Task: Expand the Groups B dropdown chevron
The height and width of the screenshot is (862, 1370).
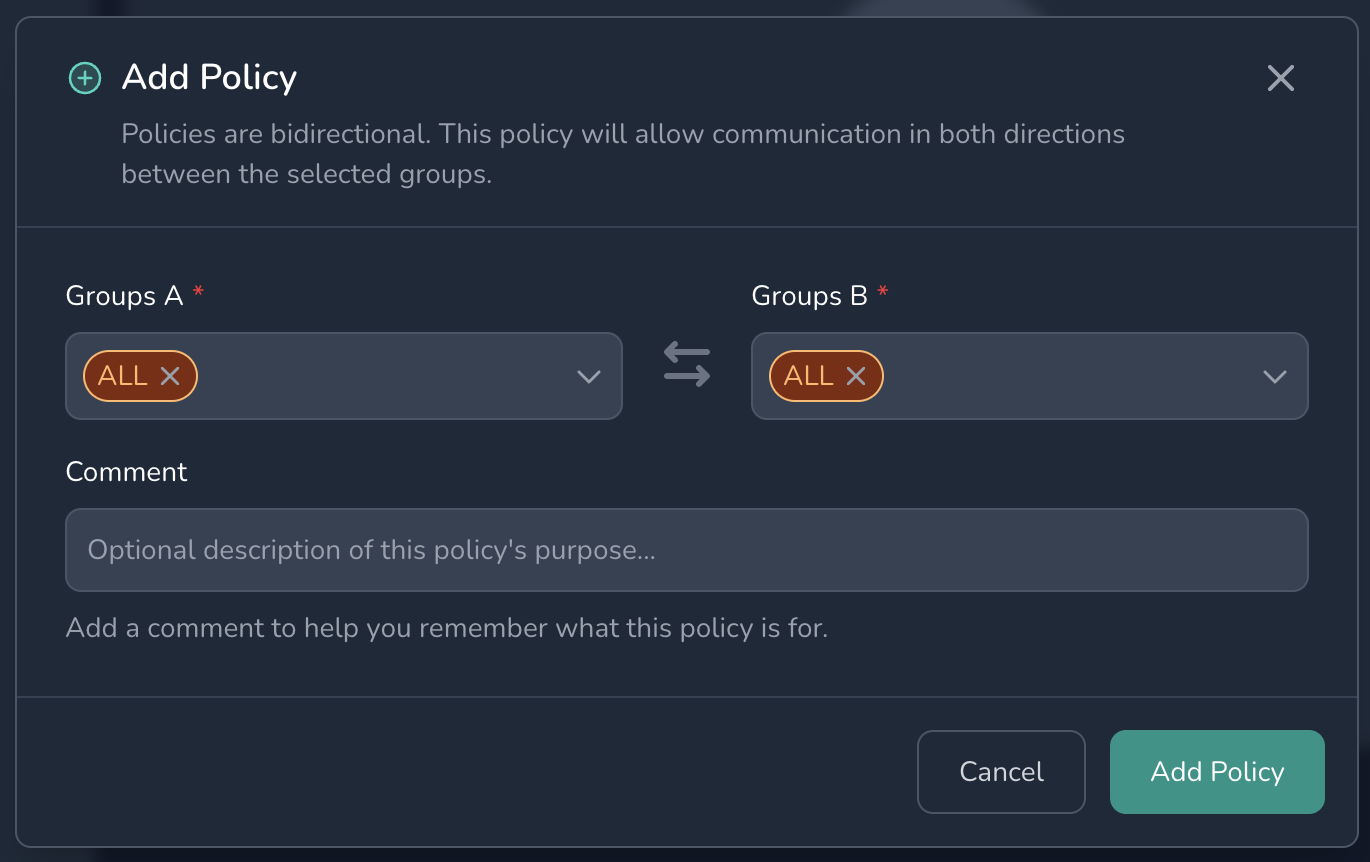Action: pyautogui.click(x=1274, y=377)
